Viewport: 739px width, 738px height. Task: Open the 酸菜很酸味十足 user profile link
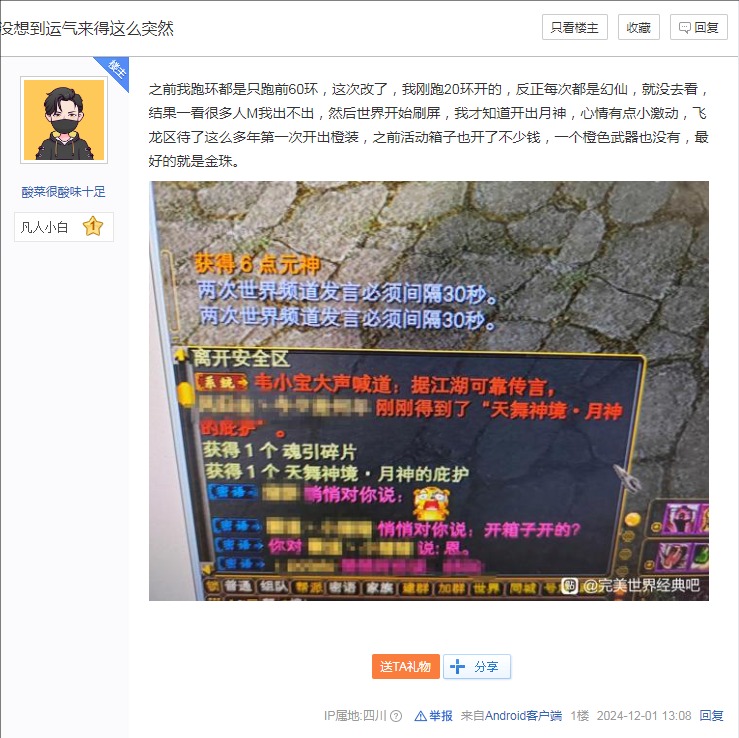(63, 192)
